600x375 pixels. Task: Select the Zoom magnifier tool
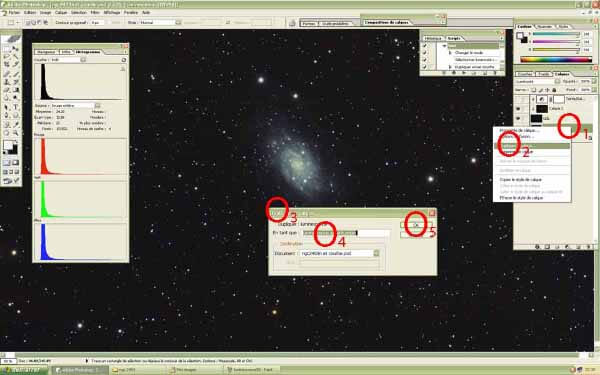16,133
